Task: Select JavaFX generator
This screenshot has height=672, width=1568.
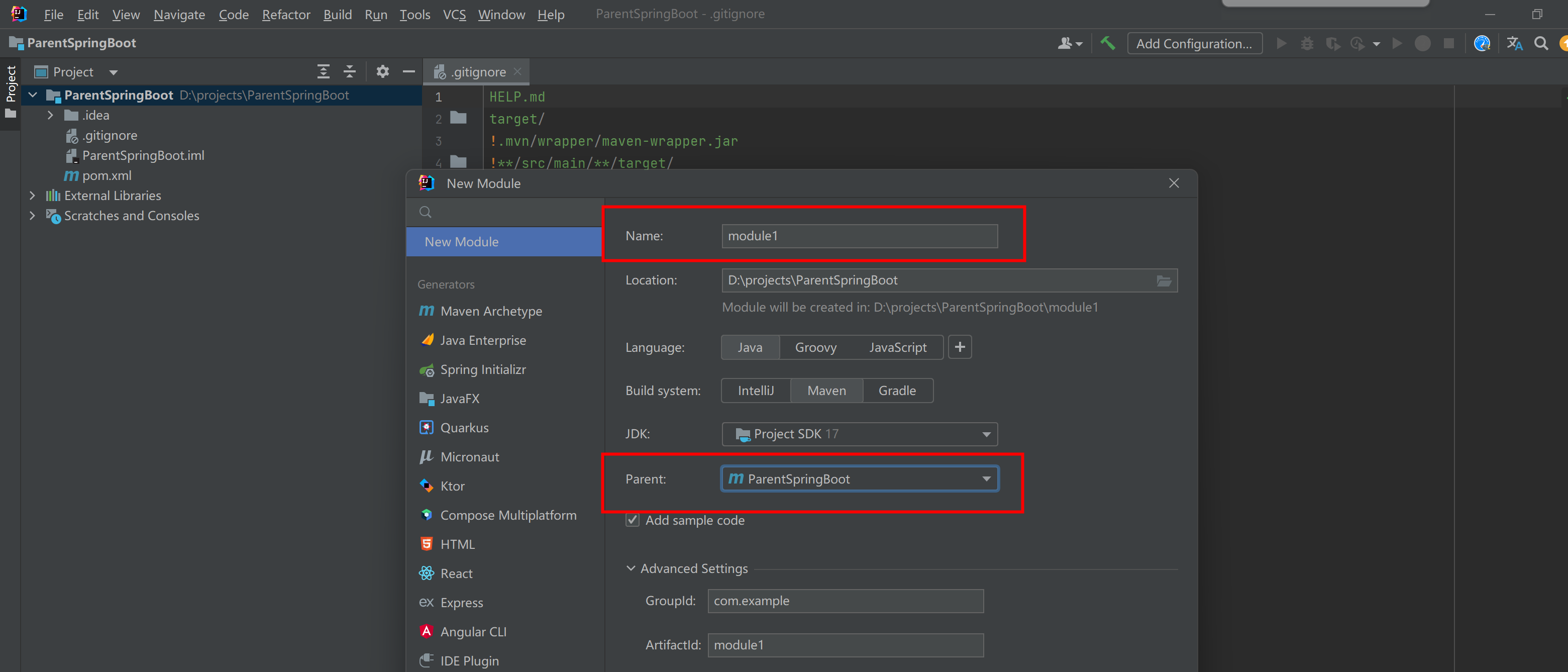Action: click(x=450, y=399)
